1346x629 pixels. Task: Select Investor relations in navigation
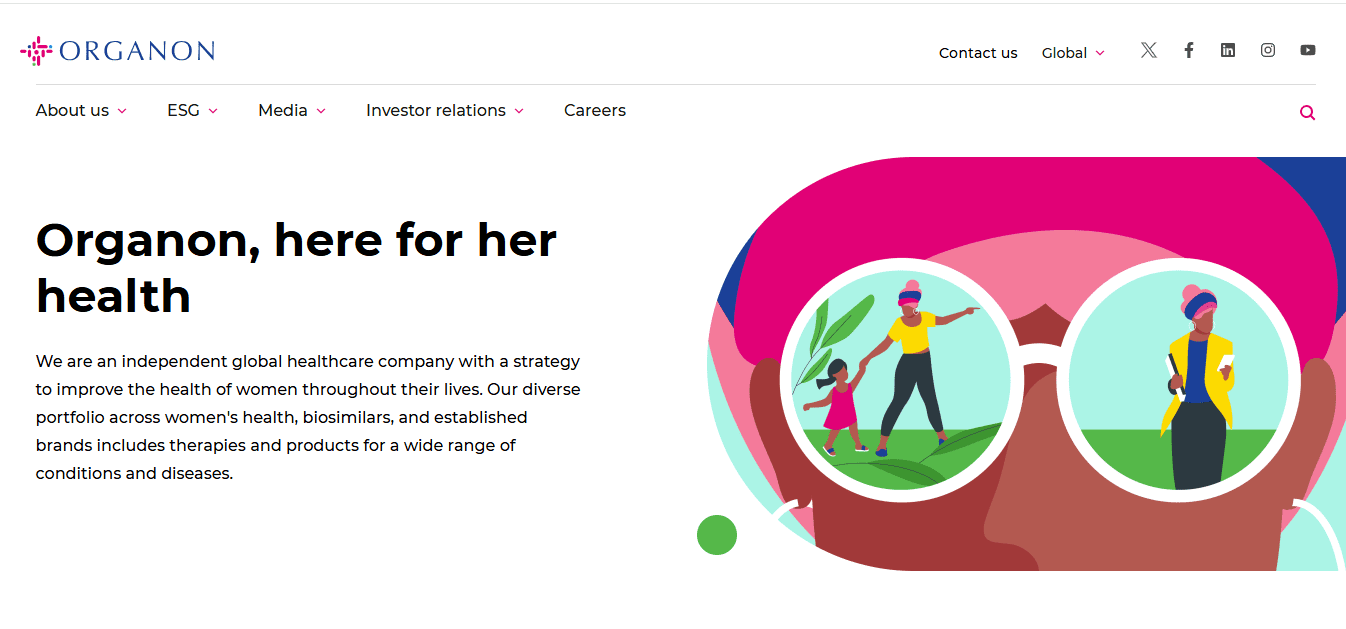[x=436, y=111]
